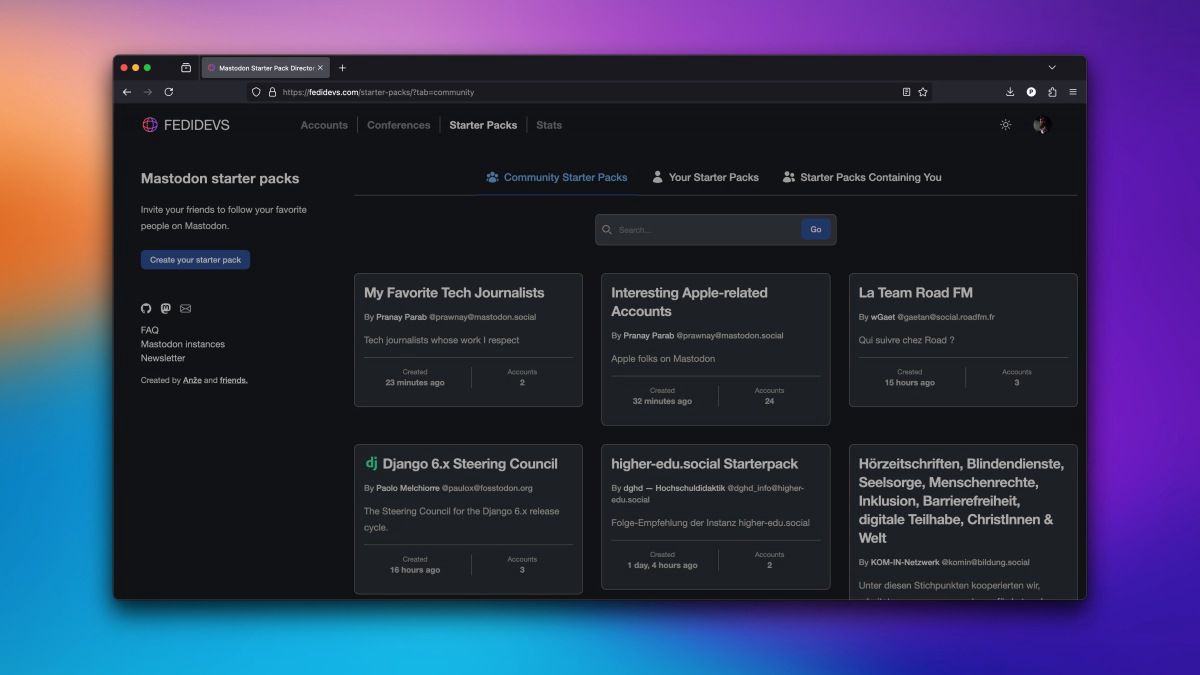Open the browser downloads icon
The image size is (1200, 675).
[x=1010, y=92]
